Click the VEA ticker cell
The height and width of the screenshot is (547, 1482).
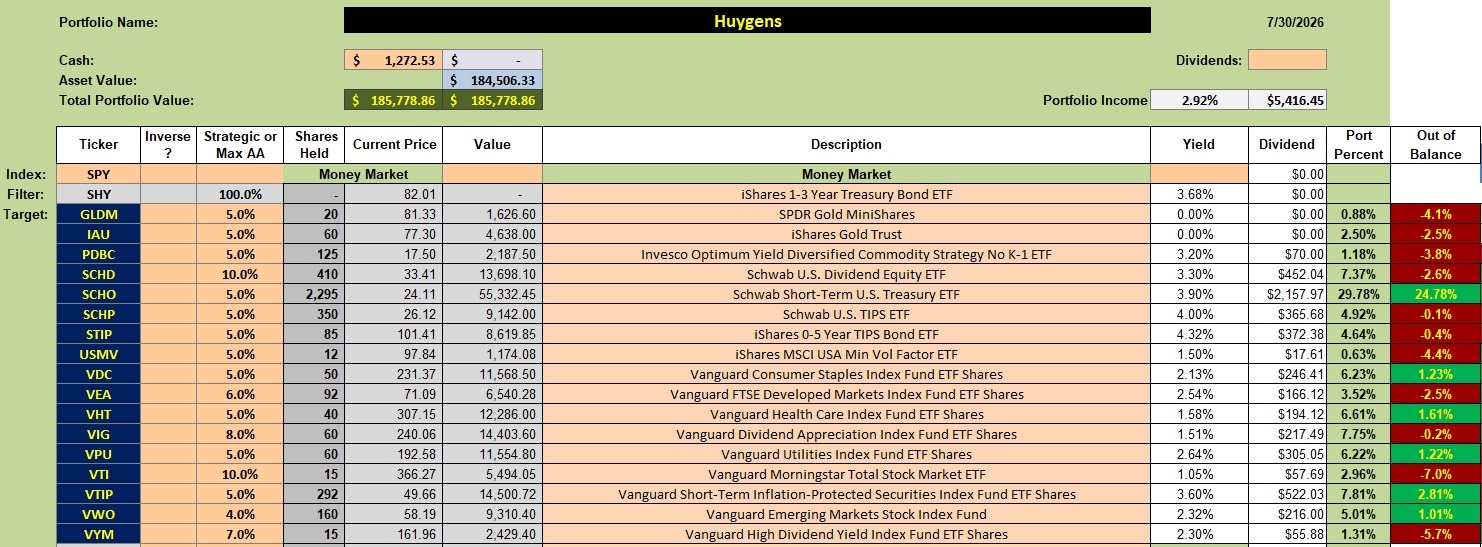coord(98,394)
